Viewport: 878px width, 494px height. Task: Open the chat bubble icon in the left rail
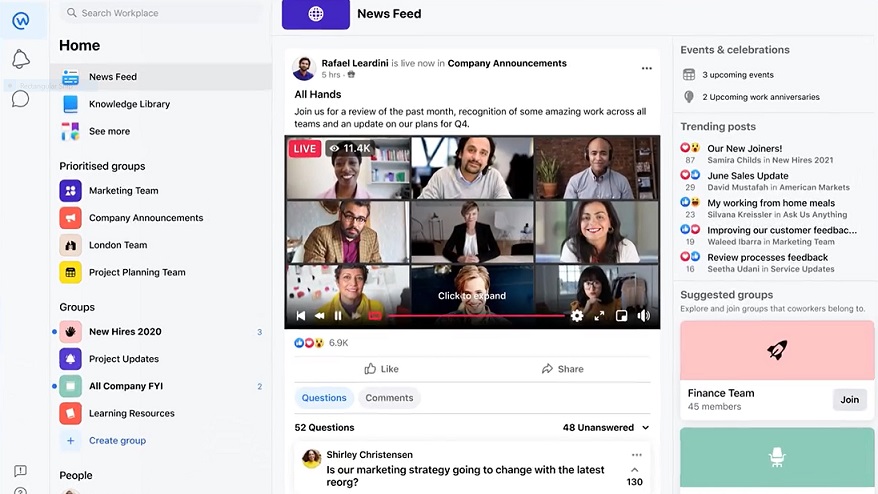[20, 99]
